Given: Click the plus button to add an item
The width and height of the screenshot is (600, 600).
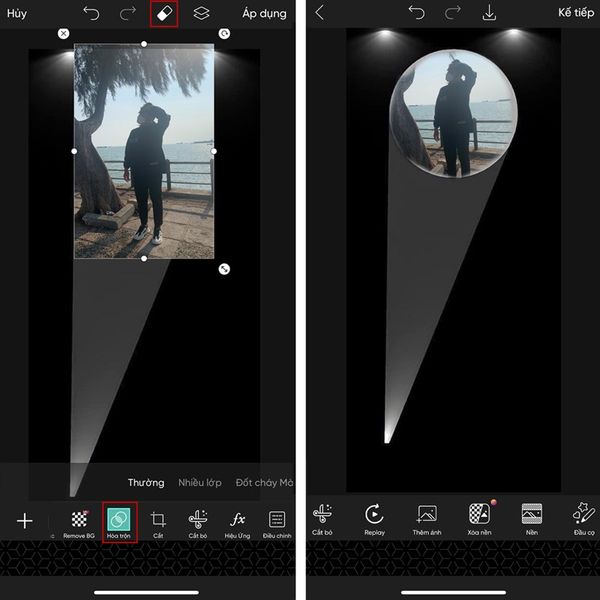Looking at the screenshot, I should coord(25,520).
